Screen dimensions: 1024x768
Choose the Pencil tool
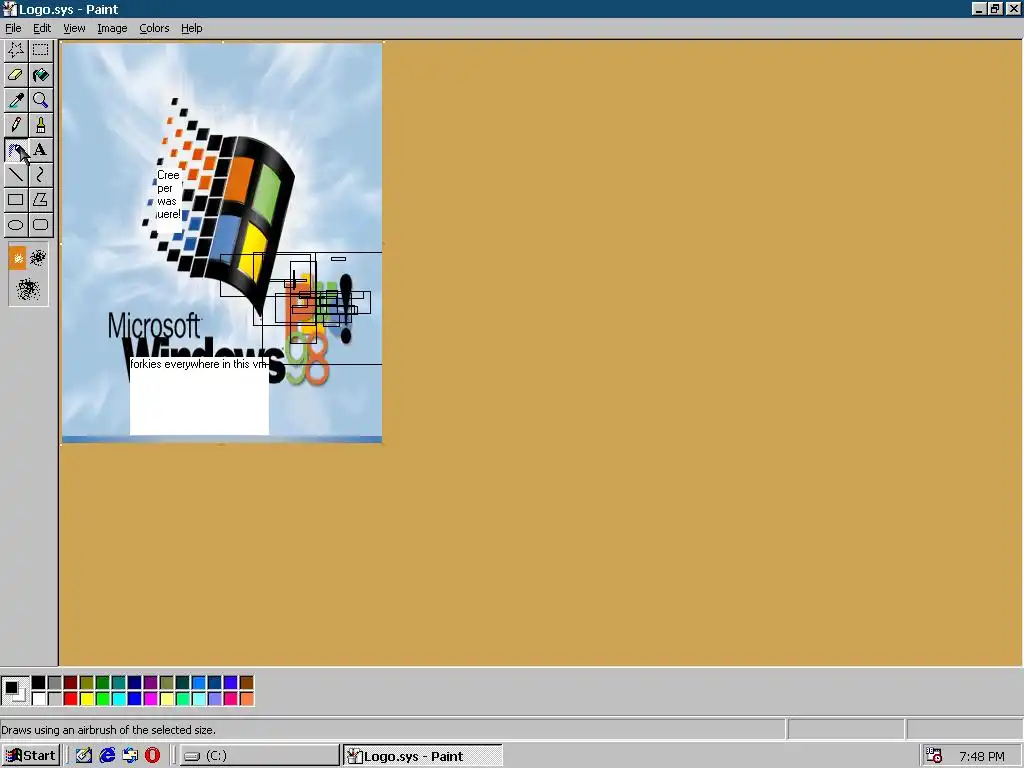(x=16, y=125)
